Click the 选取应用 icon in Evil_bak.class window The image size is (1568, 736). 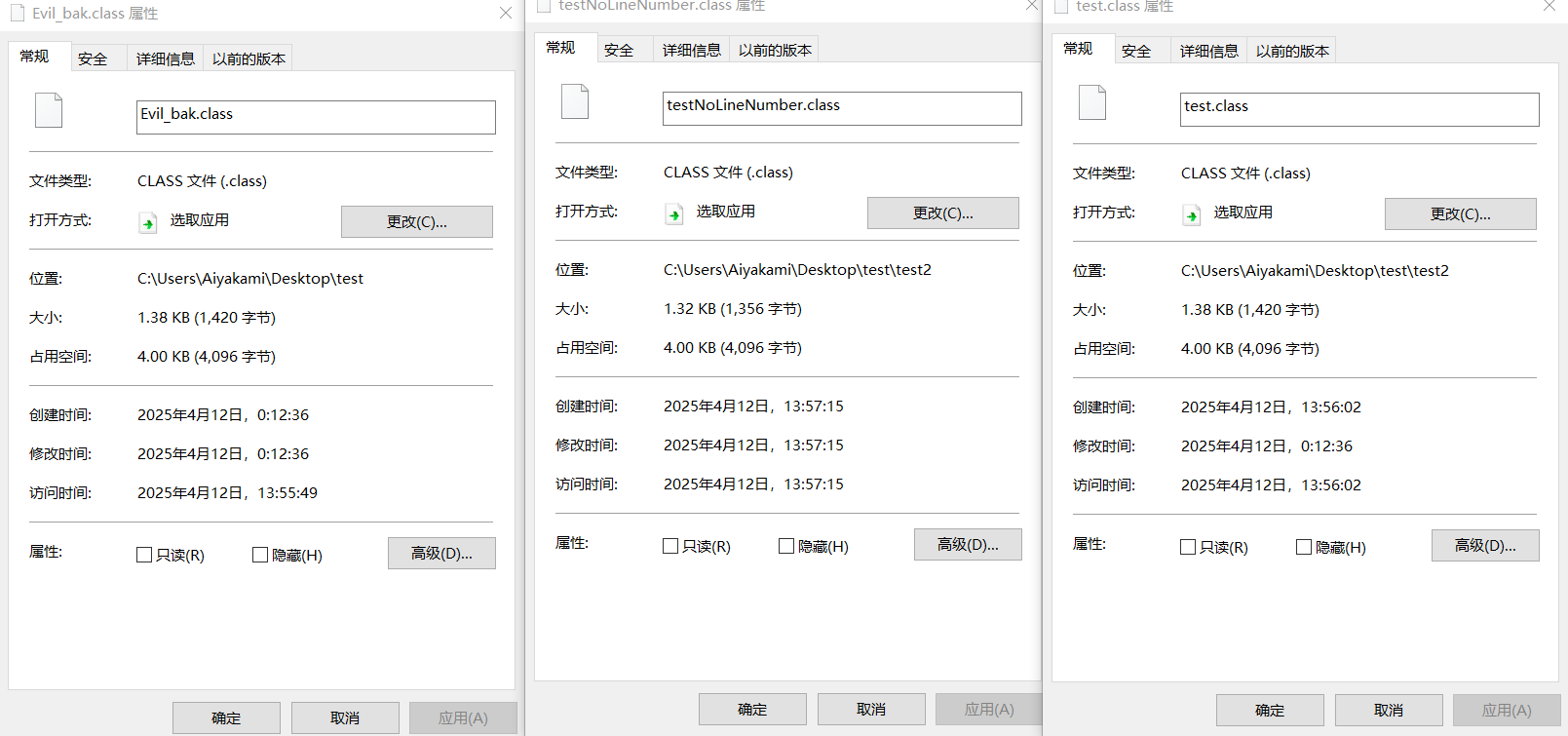coord(148,222)
